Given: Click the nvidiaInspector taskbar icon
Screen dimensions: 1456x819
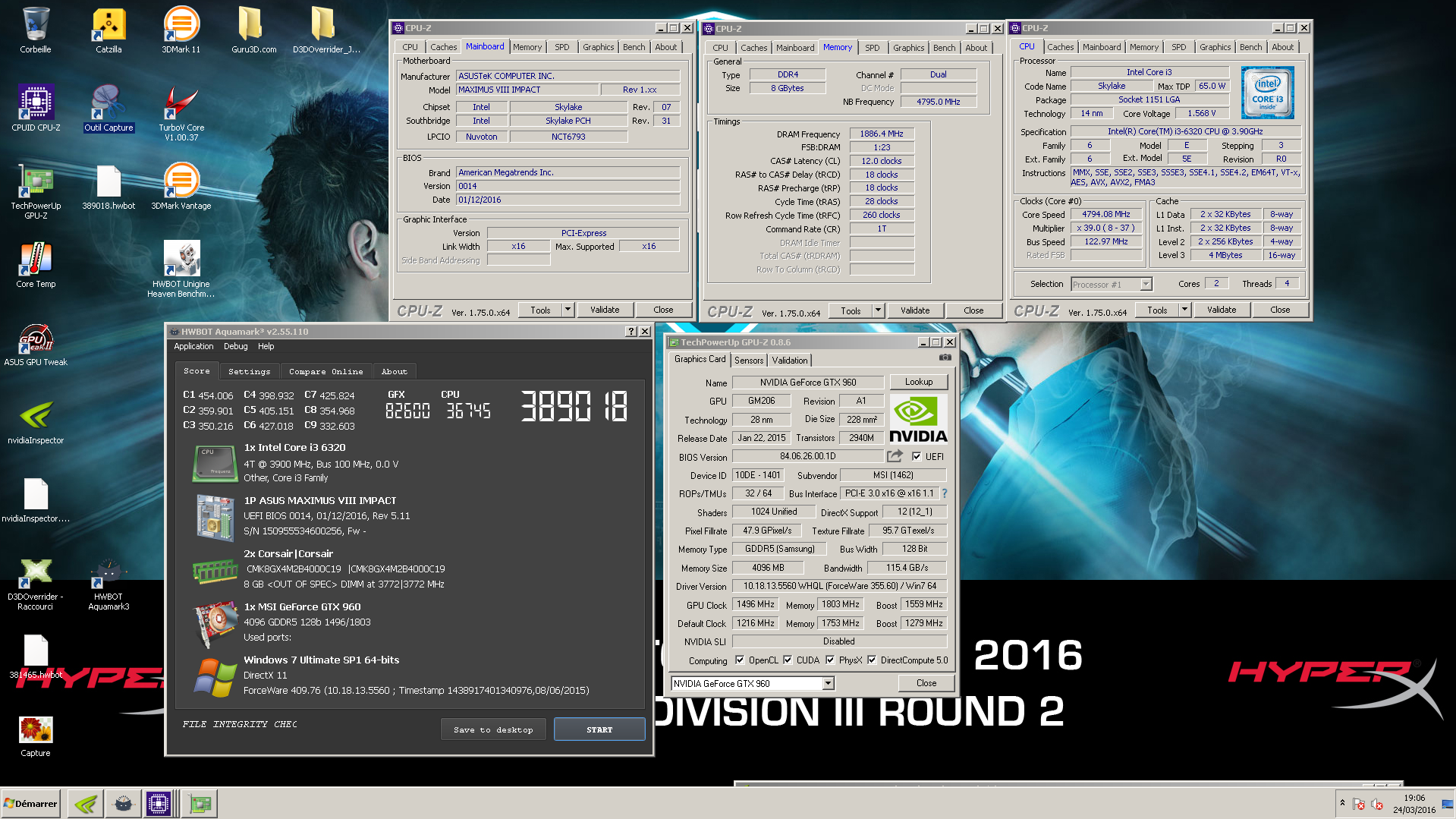Looking at the screenshot, I should (86, 804).
